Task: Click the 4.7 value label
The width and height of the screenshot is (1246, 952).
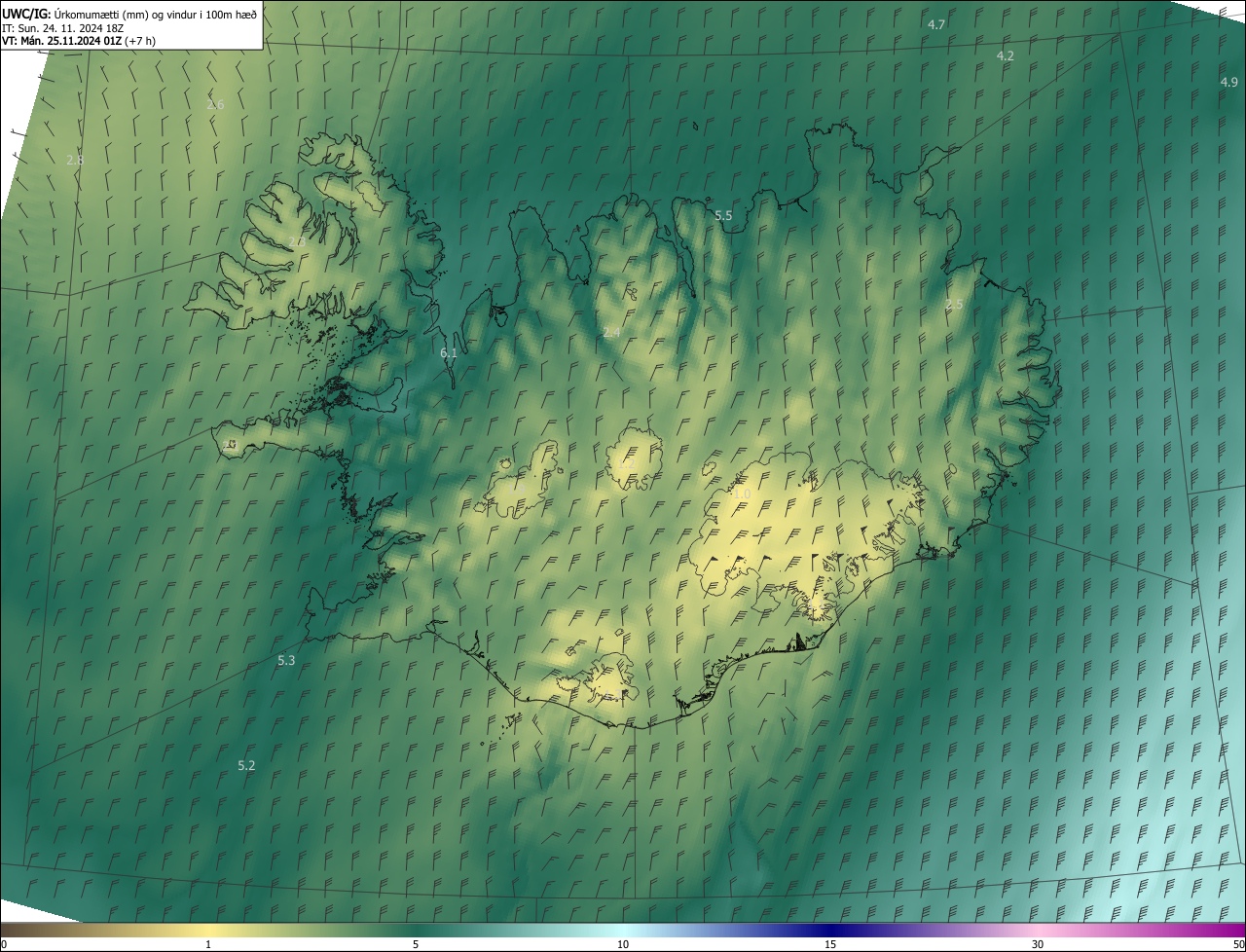Action: pyautogui.click(x=936, y=24)
